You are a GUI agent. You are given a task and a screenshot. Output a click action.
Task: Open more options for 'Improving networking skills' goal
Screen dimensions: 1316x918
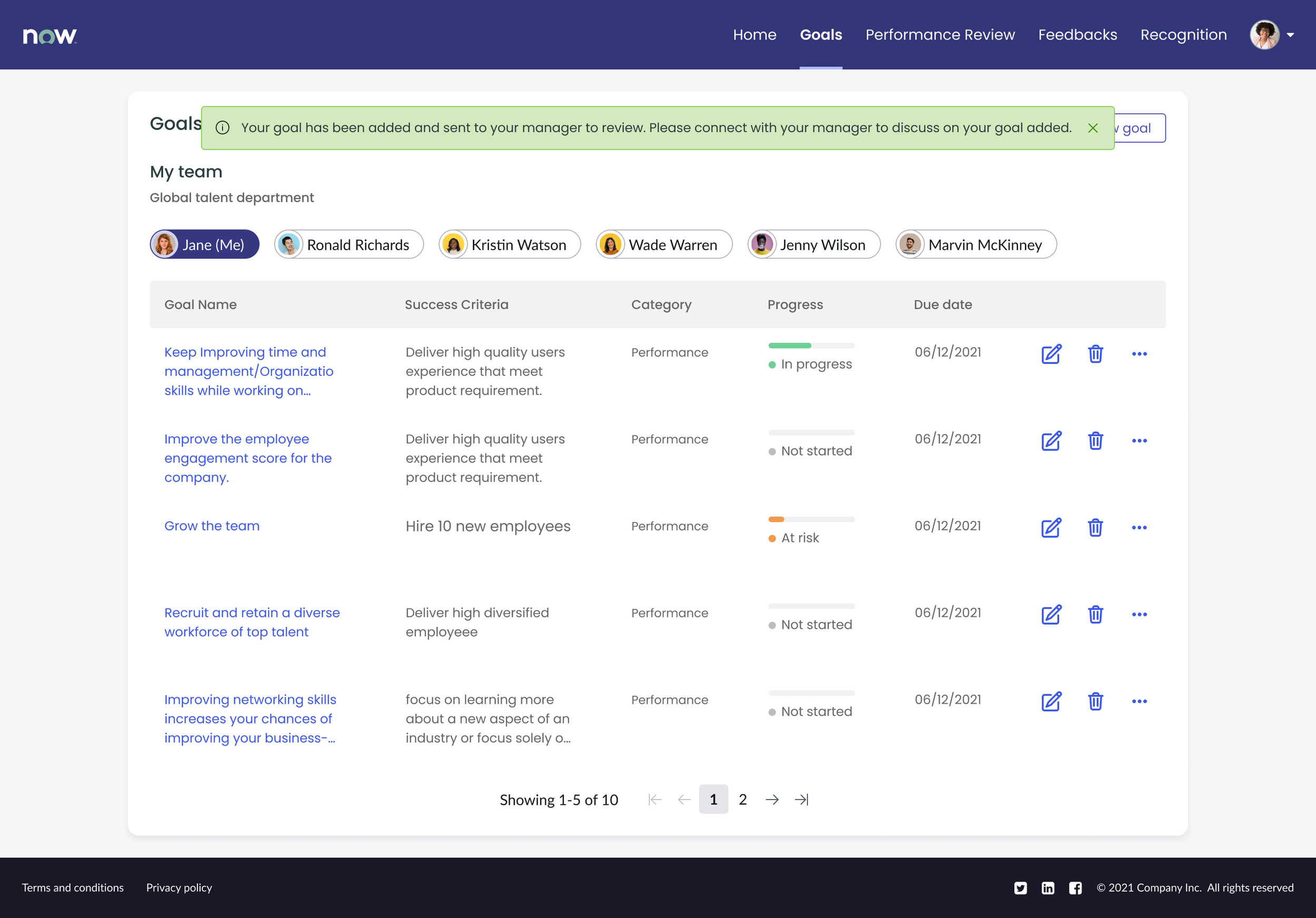(1139, 701)
